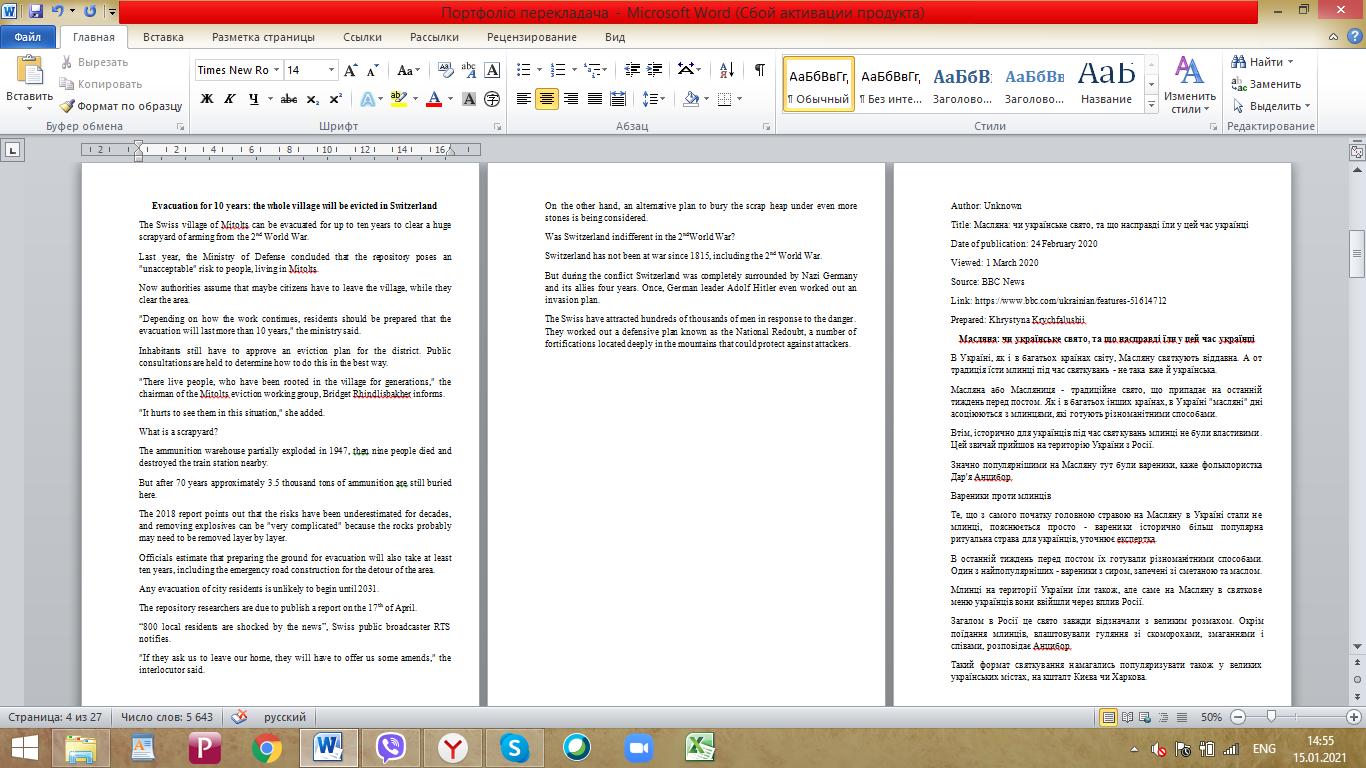Toggle strikethrough formatting
This screenshot has width=1366, height=768.
tap(289, 99)
